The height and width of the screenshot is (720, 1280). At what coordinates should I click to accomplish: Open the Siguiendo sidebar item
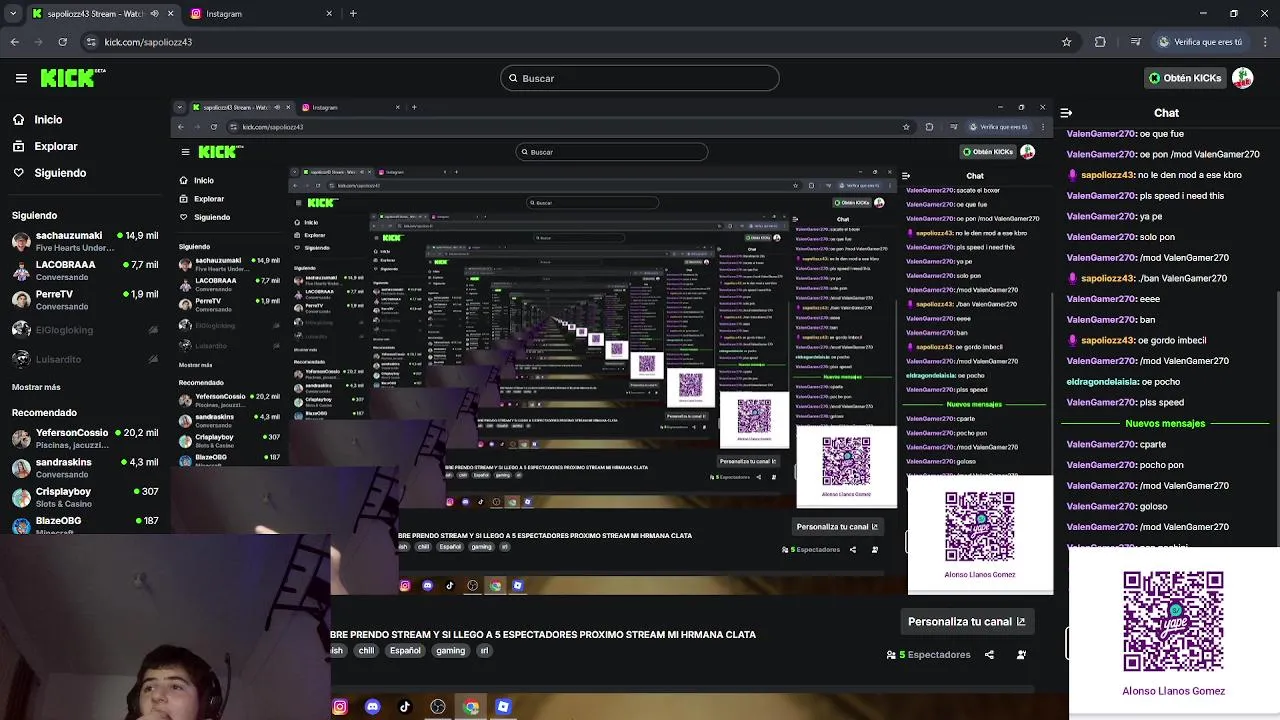(x=49, y=173)
